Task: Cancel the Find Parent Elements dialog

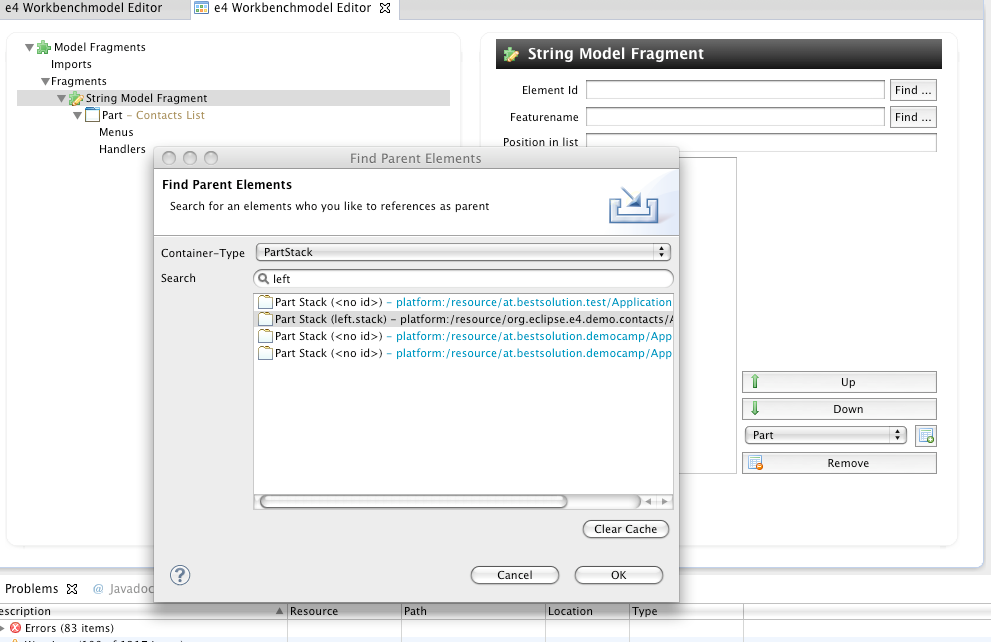Action: click(515, 575)
